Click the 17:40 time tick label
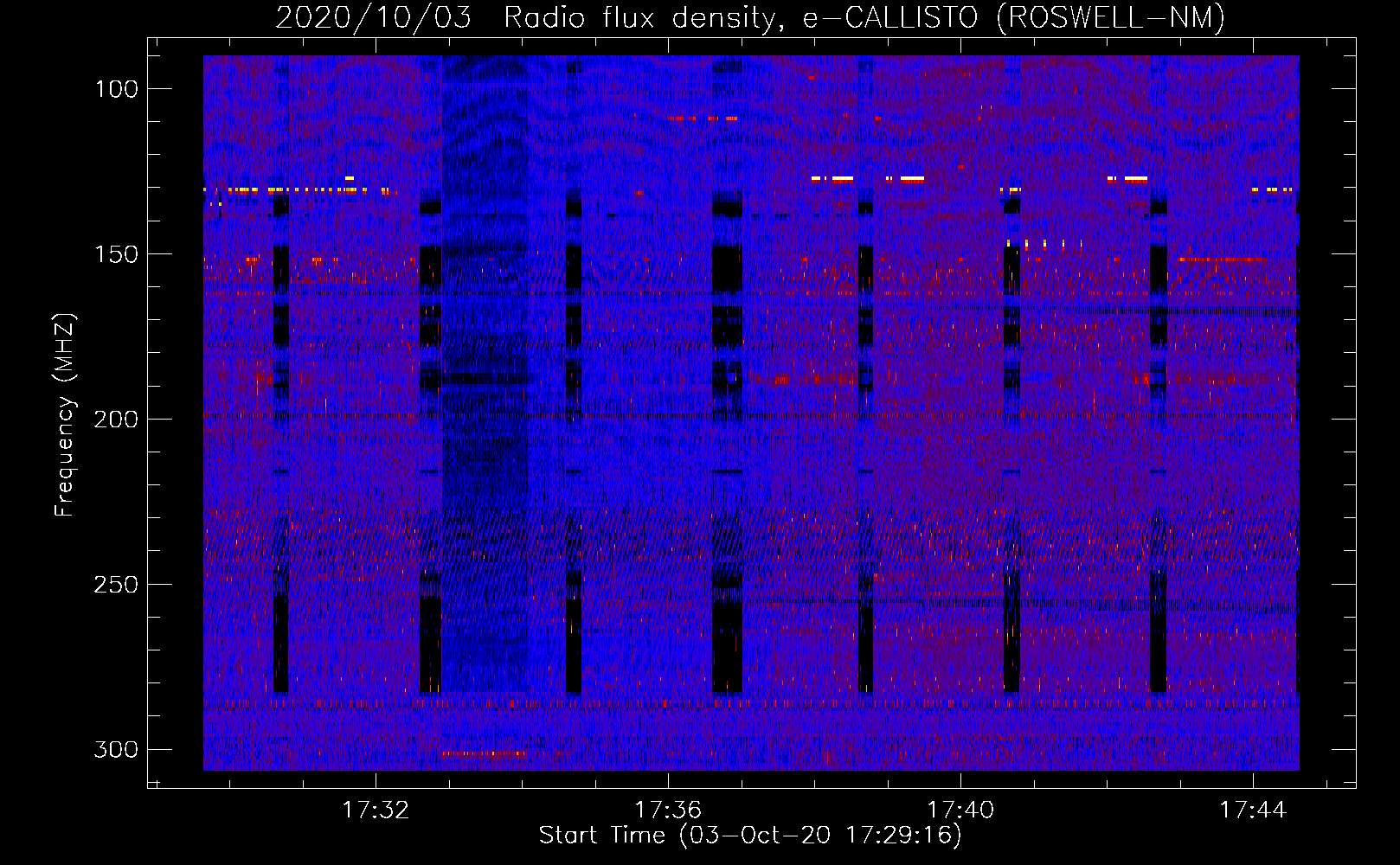Image resolution: width=1400 pixels, height=865 pixels. click(960, 811)
